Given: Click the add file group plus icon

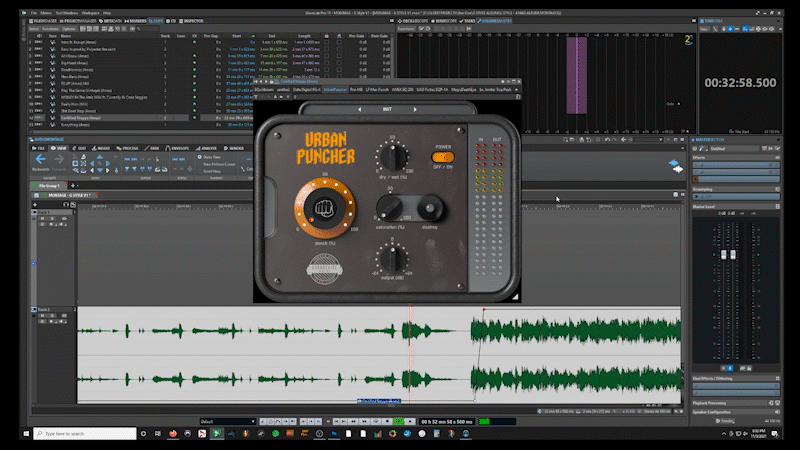Looking at the screenshot, I should 73,186.
